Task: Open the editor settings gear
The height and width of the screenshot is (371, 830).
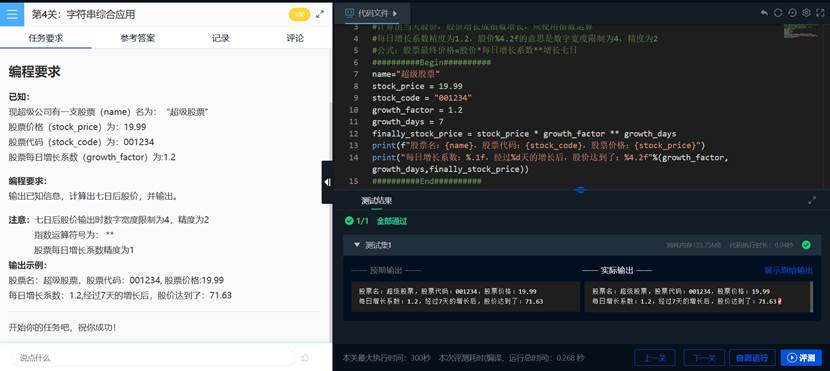Action: 806,13
